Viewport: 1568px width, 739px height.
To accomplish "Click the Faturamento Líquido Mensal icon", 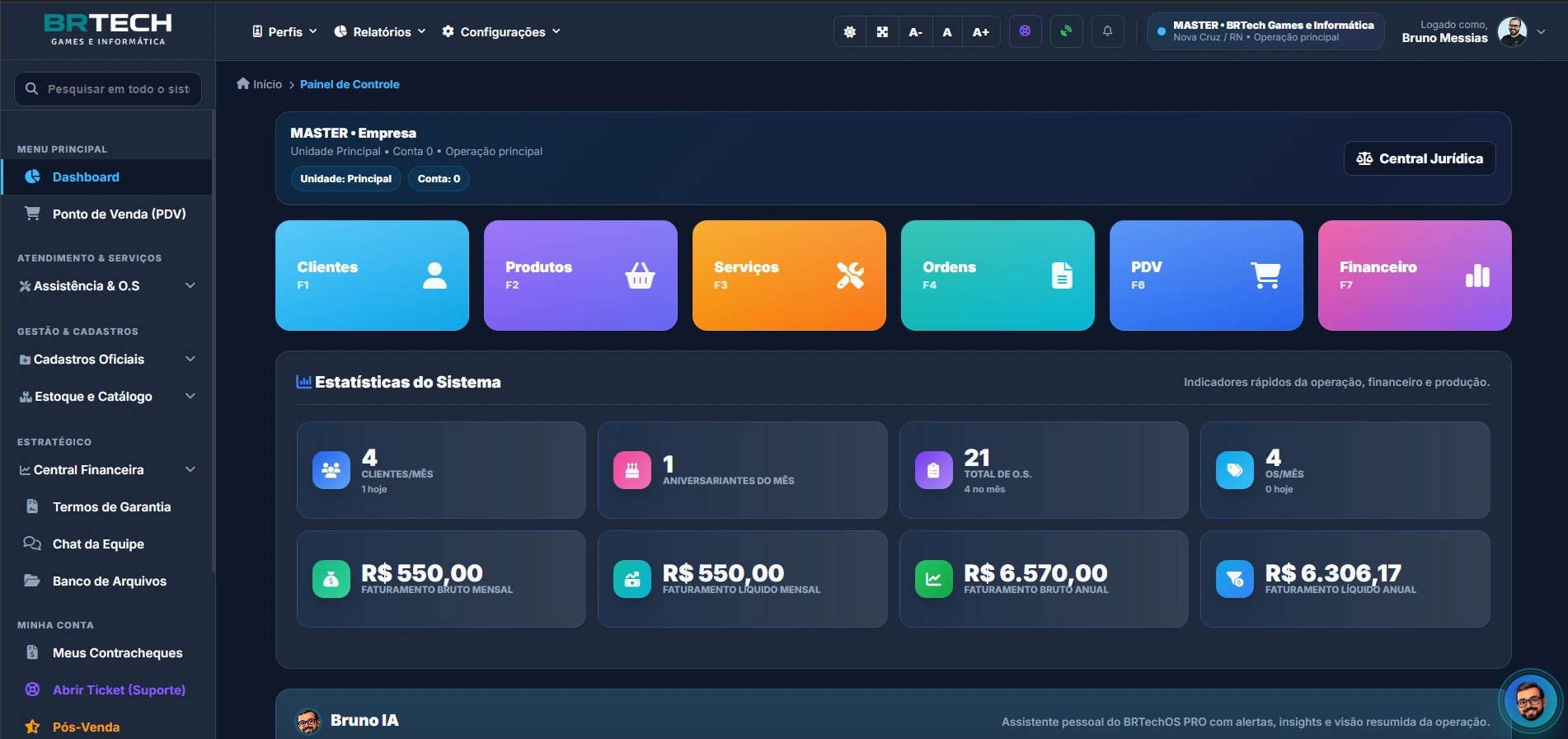I will coord(632,579).
